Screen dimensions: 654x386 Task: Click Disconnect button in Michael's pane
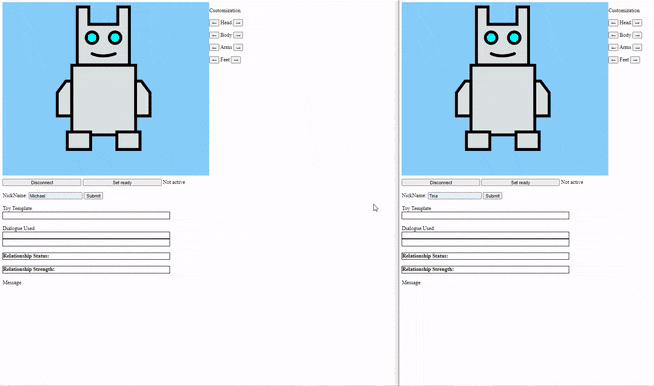42,182
